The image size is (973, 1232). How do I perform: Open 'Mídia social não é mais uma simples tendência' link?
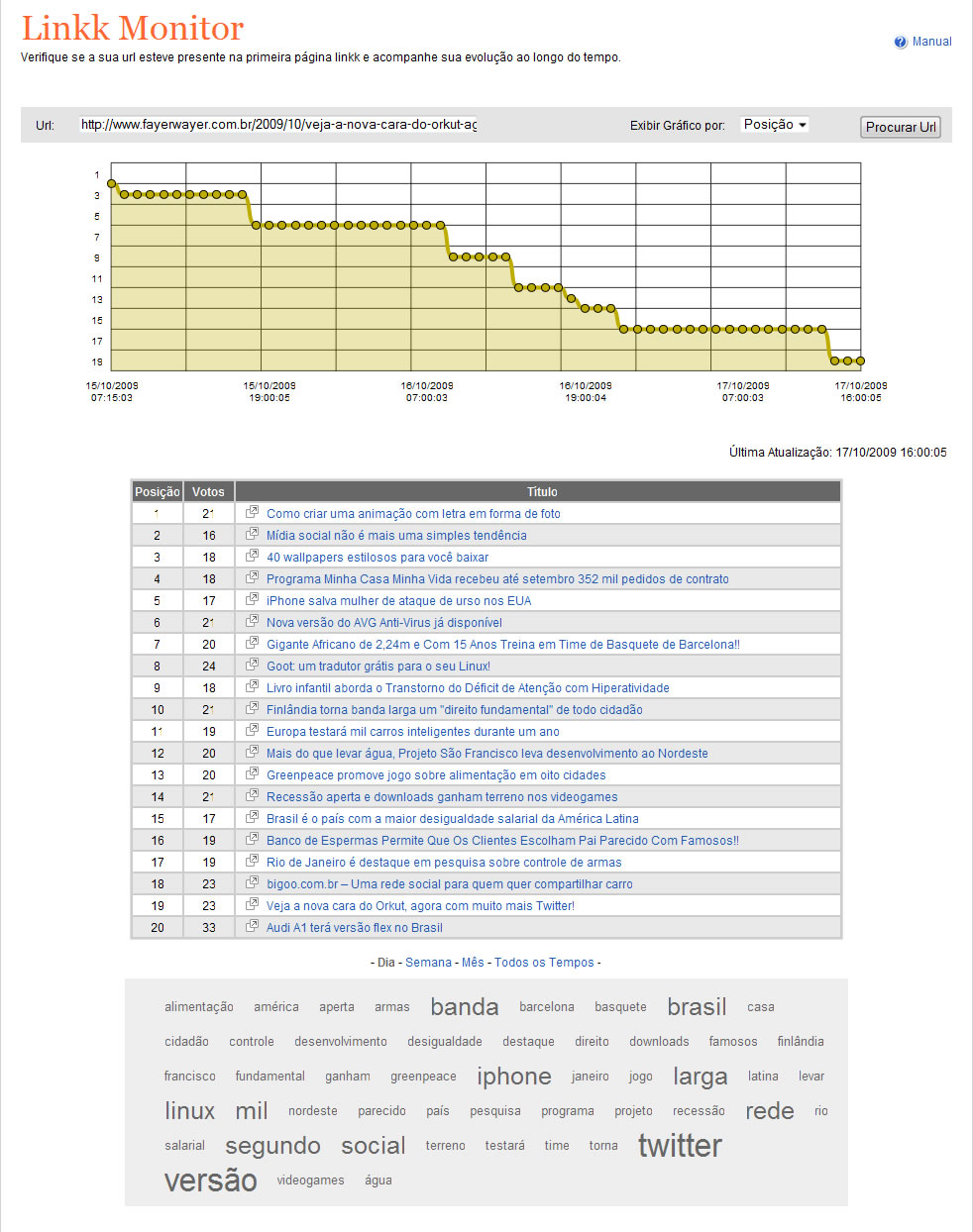[396, 536]
